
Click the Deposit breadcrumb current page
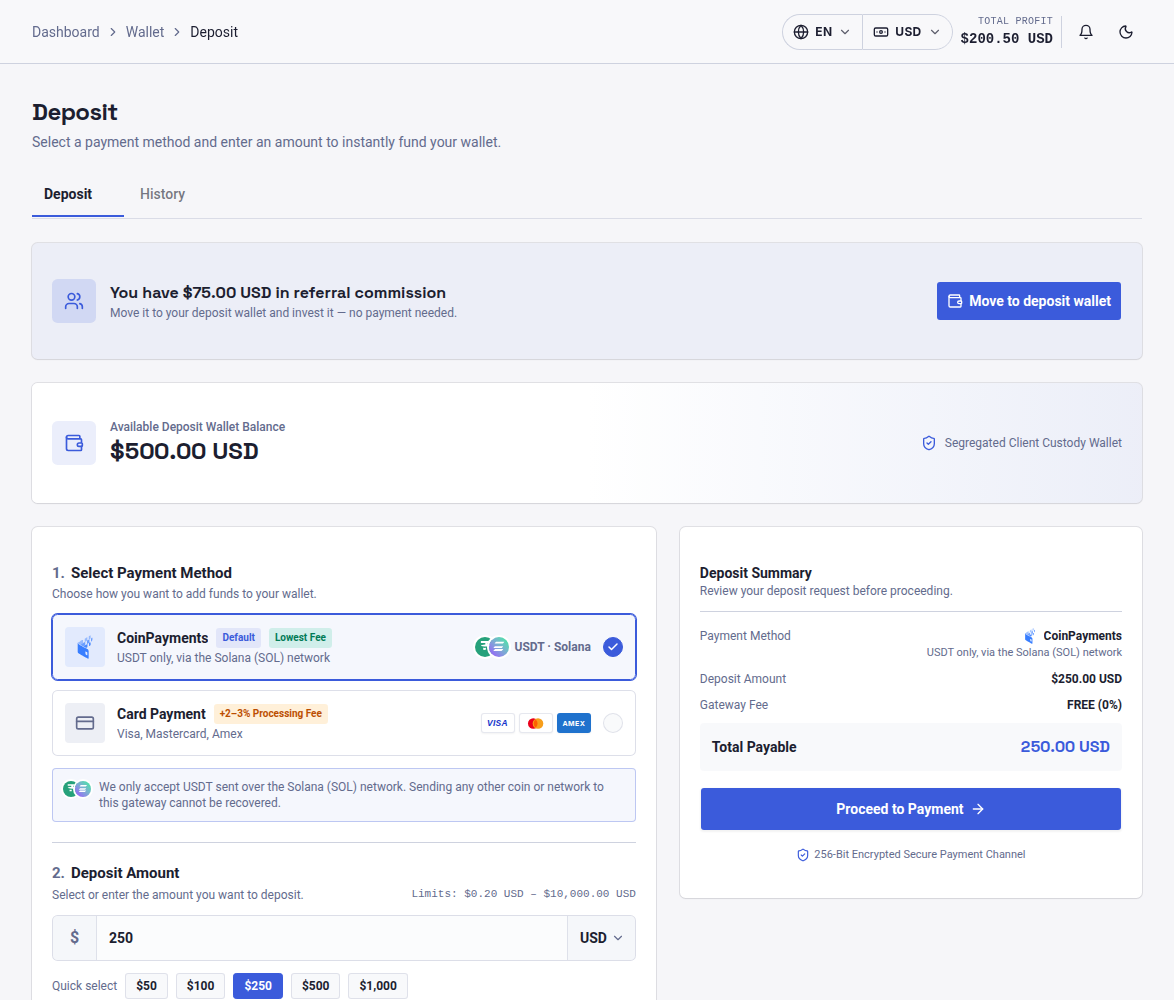click(214, 32)
